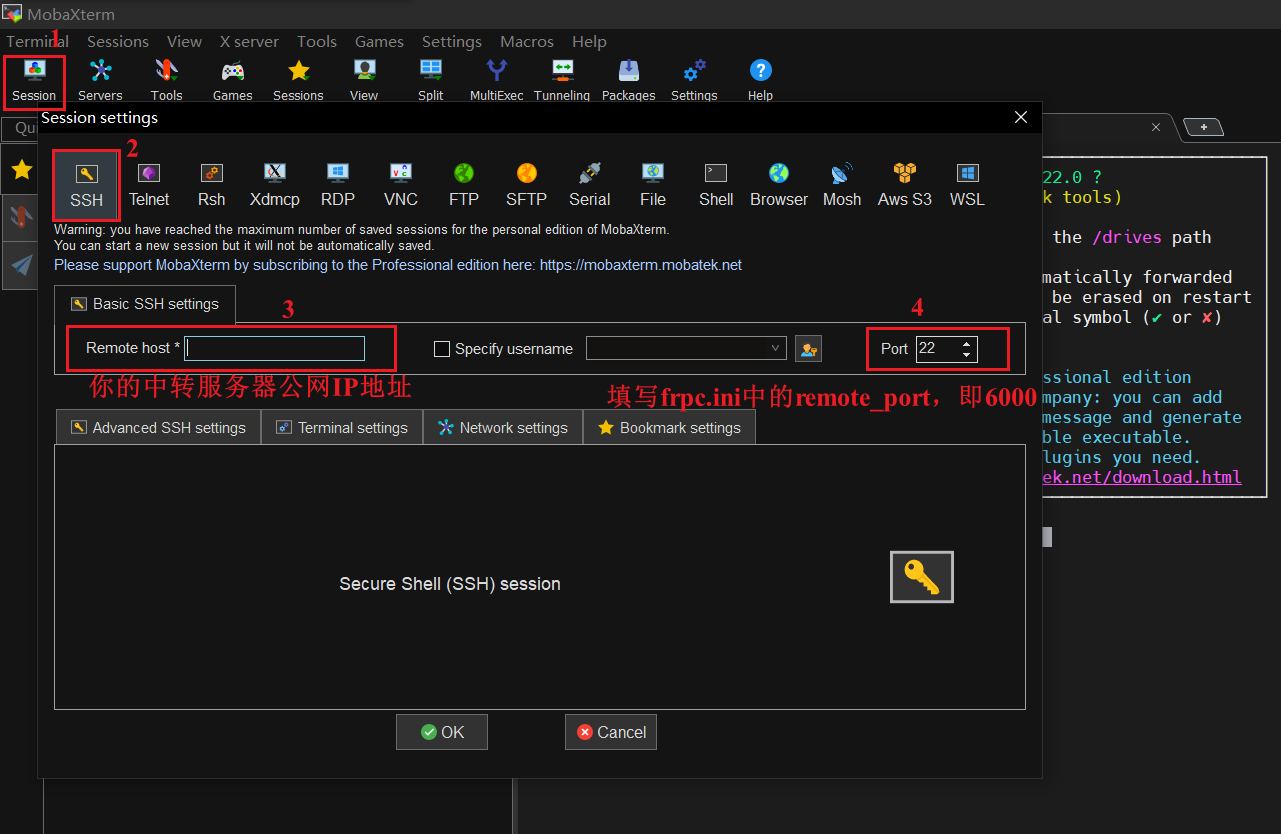This screenshot has width=1281, height=834.
Task: Increase the Port value with up arrow
Action: coord(966,343)
